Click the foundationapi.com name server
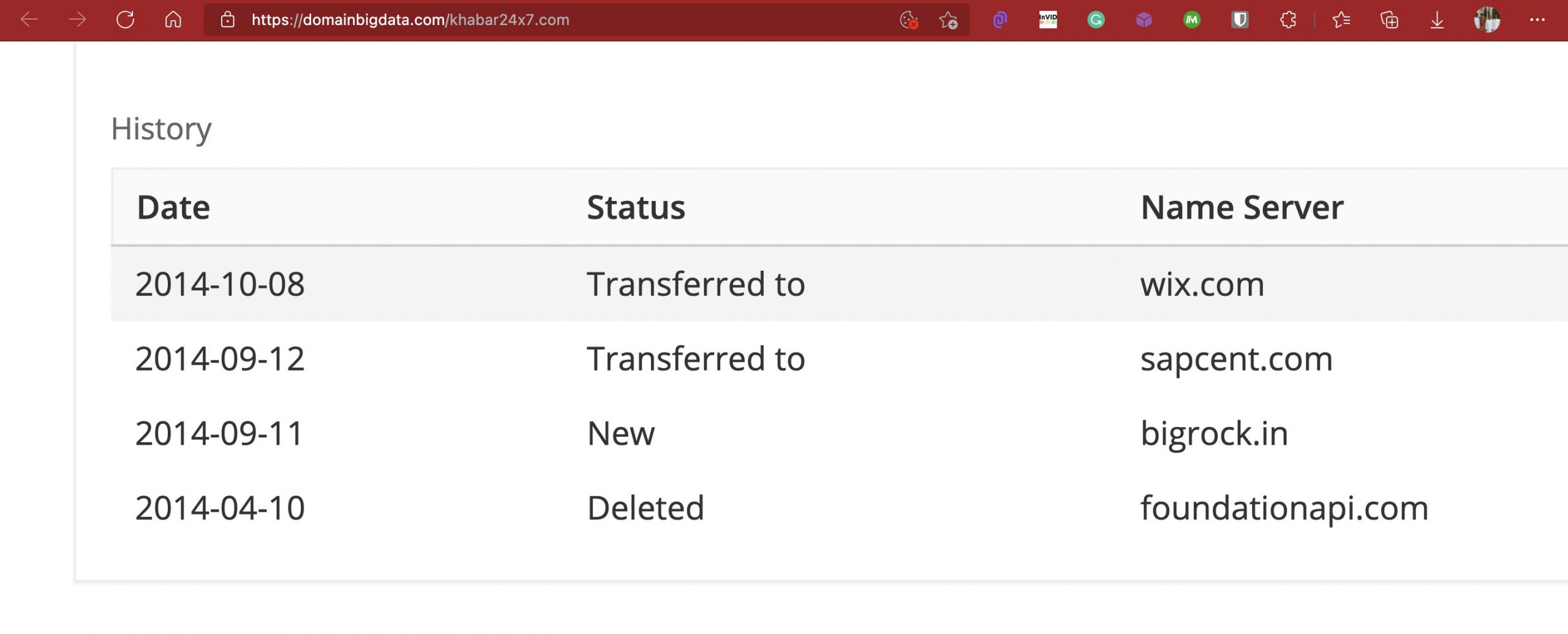The height and width of the screenshot is (634, 1568). pyautogui.click(x=1284, y=510)
